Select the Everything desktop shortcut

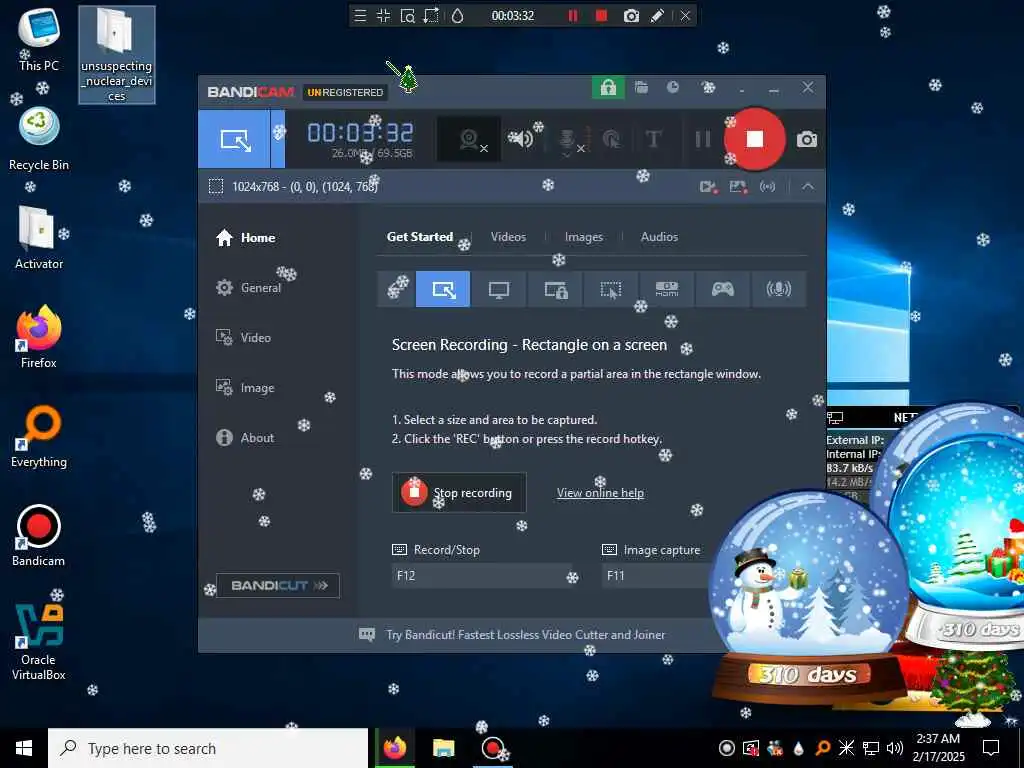[x=39, y=437]
